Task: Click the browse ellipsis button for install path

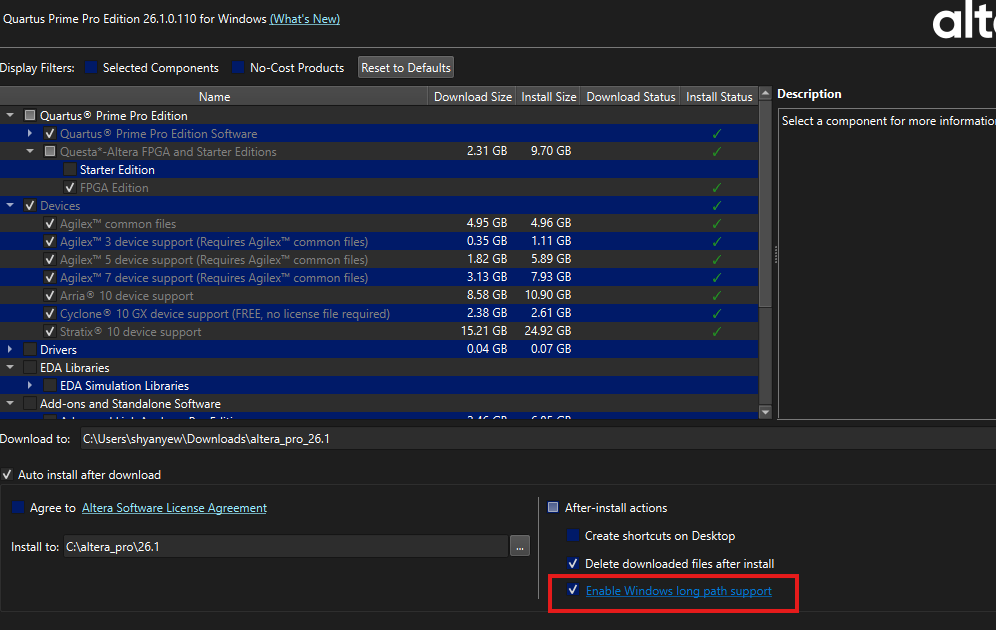Action: [x=520, y=546]
